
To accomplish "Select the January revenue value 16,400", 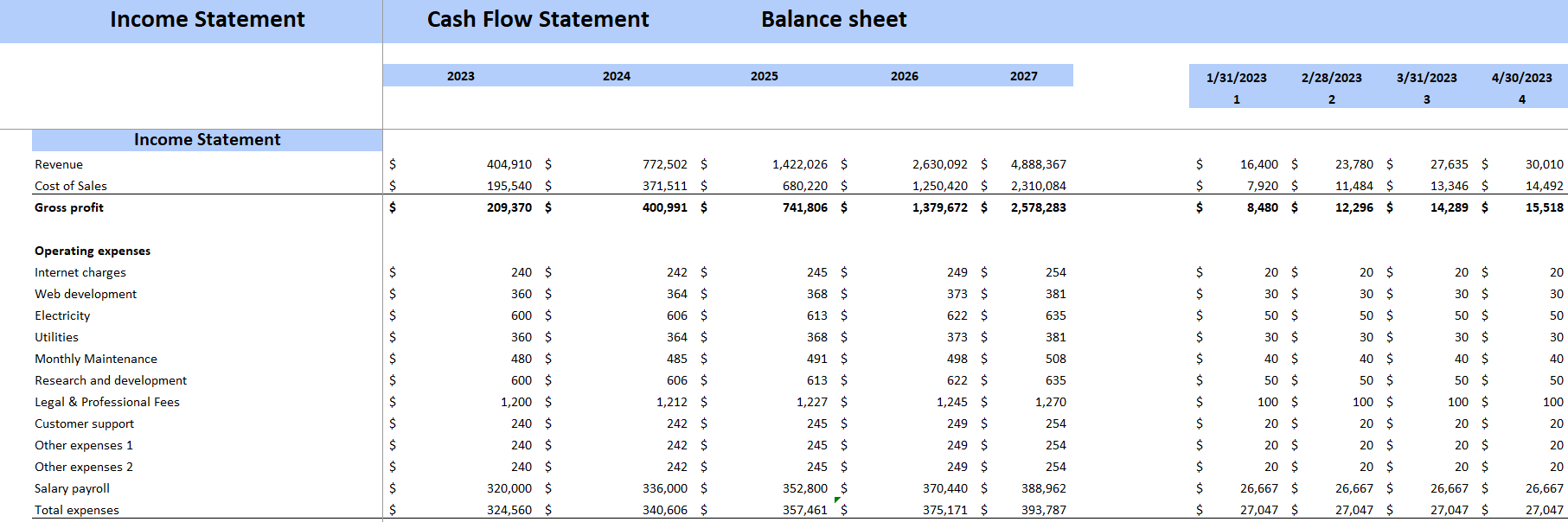I will [x=1259, y=164].
